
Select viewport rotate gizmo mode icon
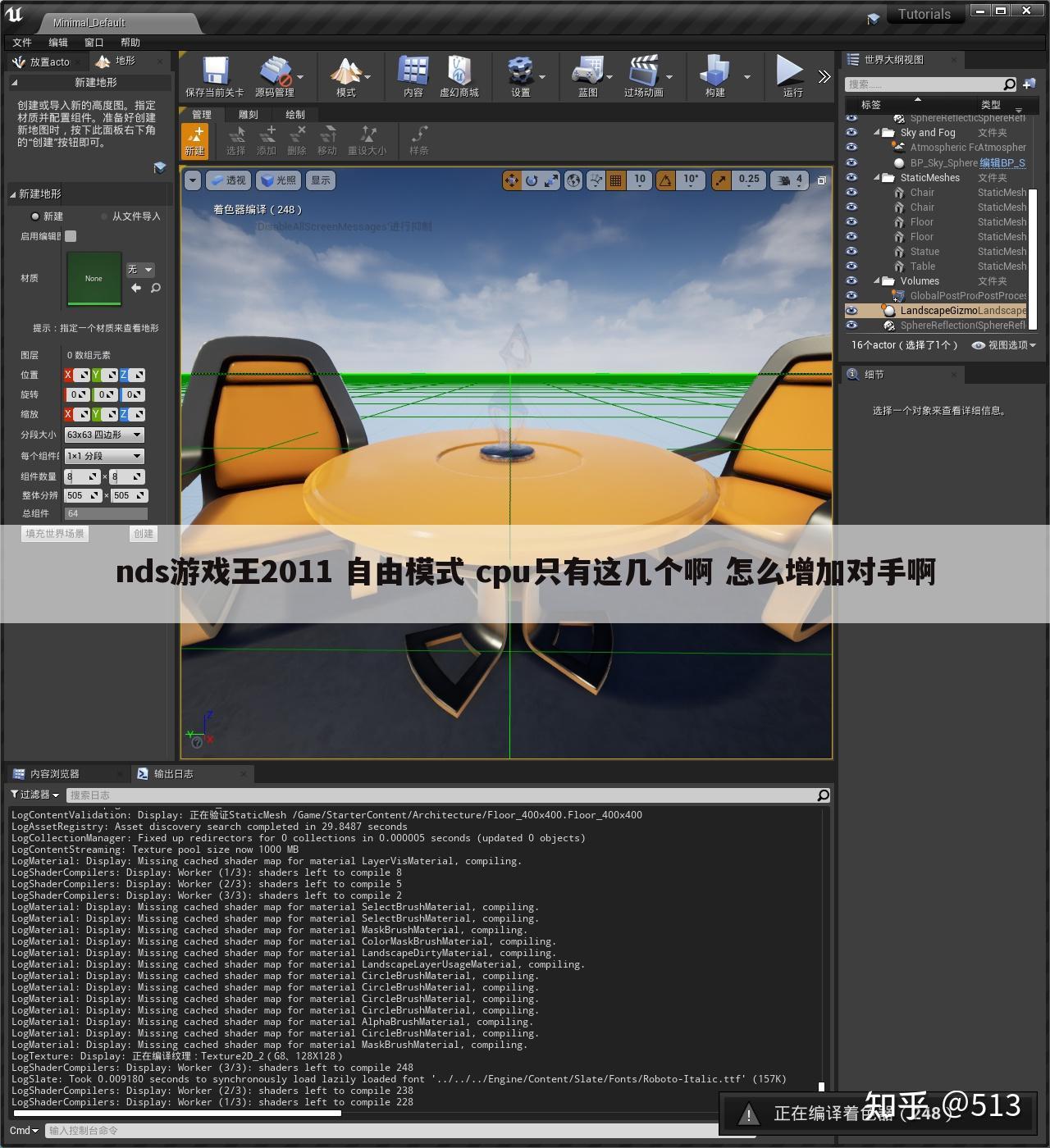(532, 180)
